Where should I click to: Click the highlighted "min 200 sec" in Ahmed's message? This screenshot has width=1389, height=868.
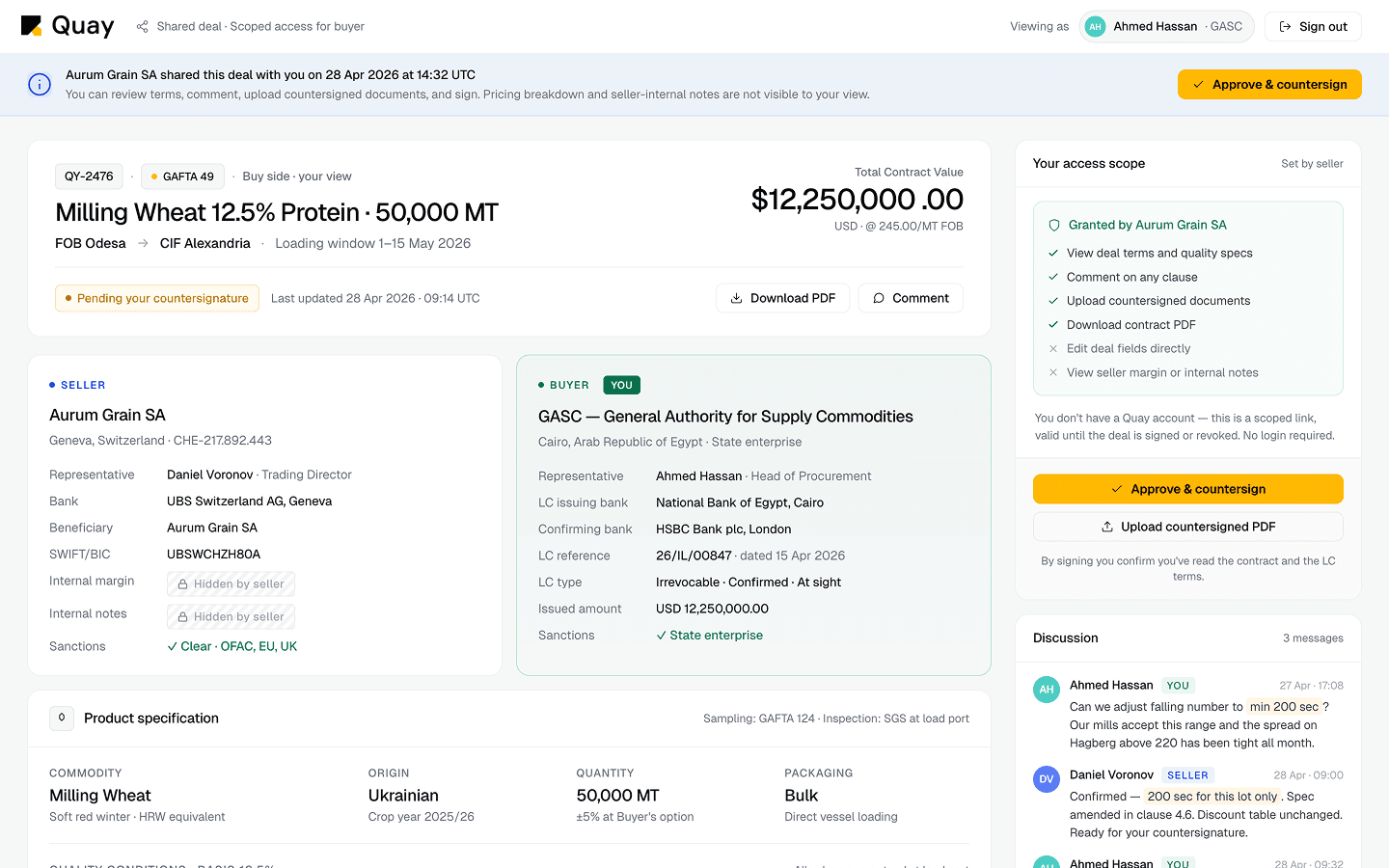pyautogui.click(x=1284, y=707)
